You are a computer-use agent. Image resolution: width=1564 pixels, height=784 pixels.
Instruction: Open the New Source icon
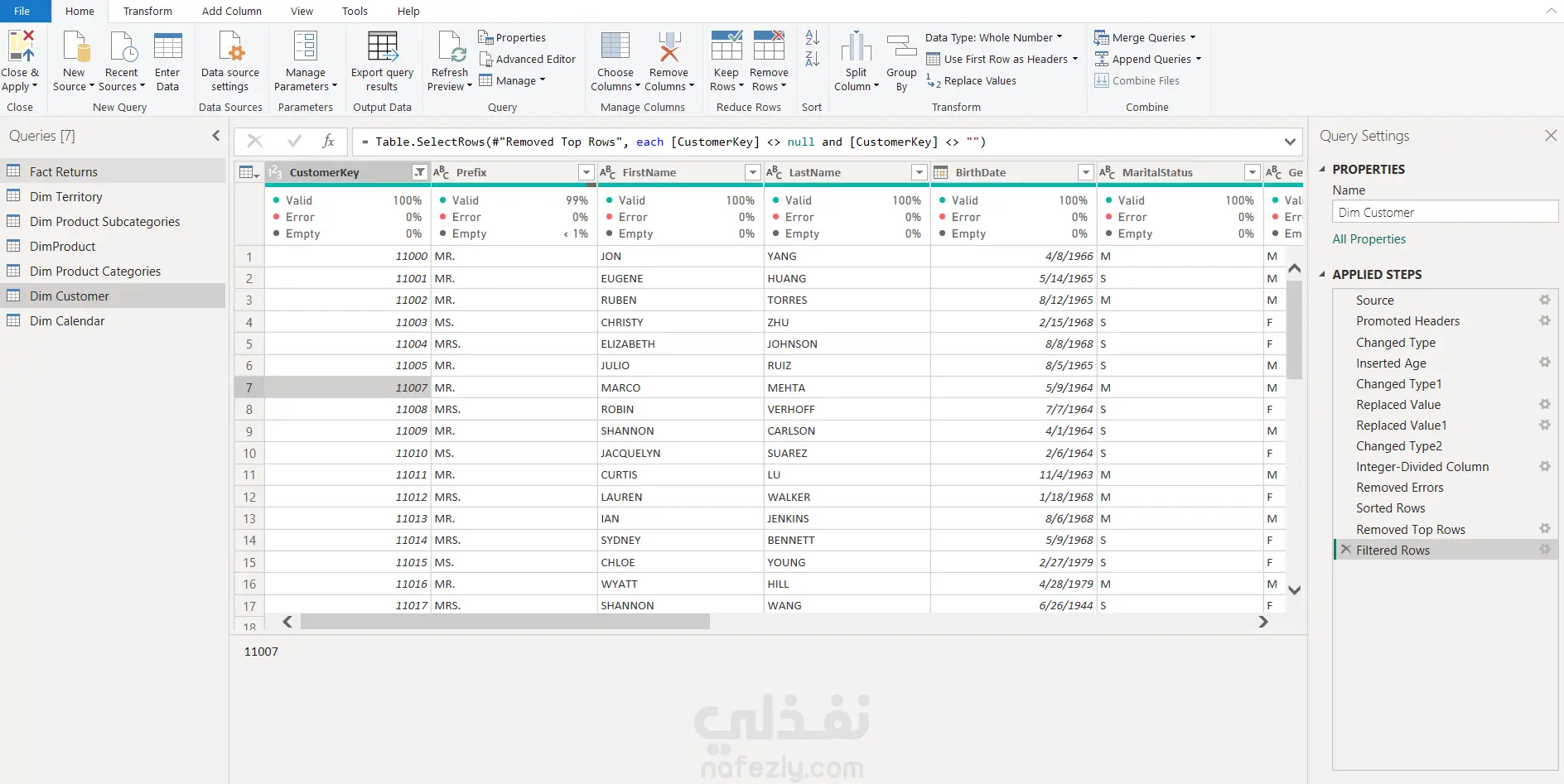coord(75,46)
